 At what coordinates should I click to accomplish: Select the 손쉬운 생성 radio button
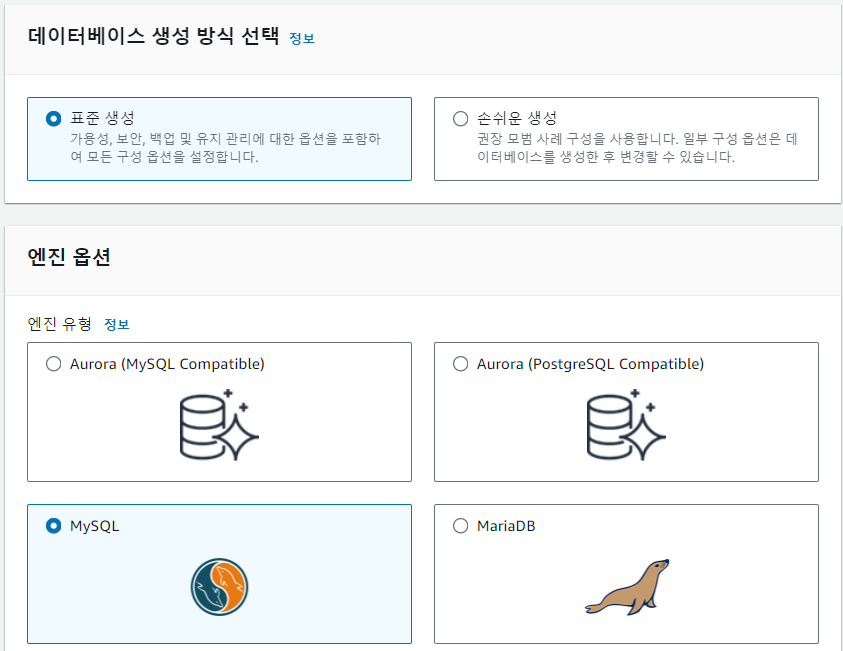point(460,118)
